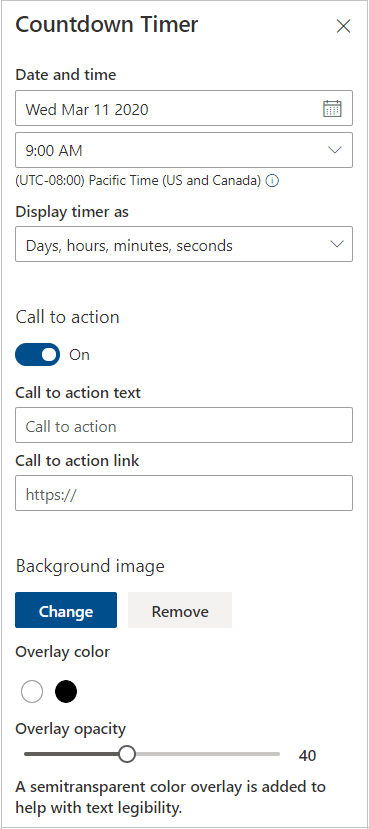
Task: Click the Background image section heading
Action: click(90, 566)
